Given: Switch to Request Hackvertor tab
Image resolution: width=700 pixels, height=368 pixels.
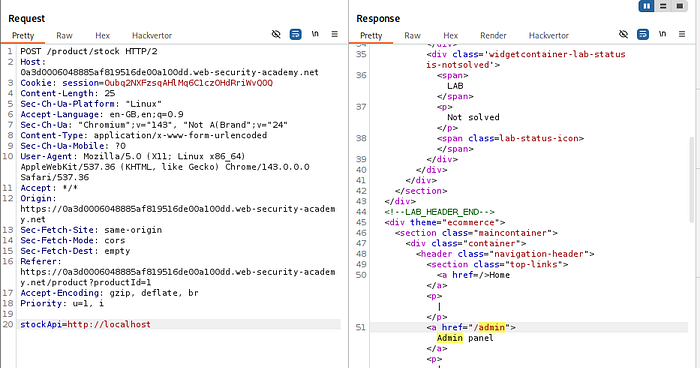Looking at the screenshot, I should click(152, 36).
